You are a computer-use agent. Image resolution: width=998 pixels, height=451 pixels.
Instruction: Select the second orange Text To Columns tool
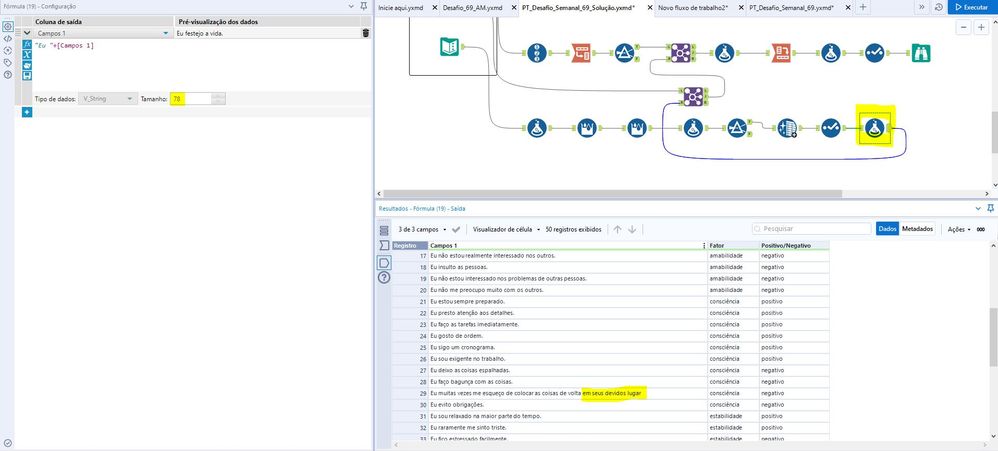[x=781, y=53]
